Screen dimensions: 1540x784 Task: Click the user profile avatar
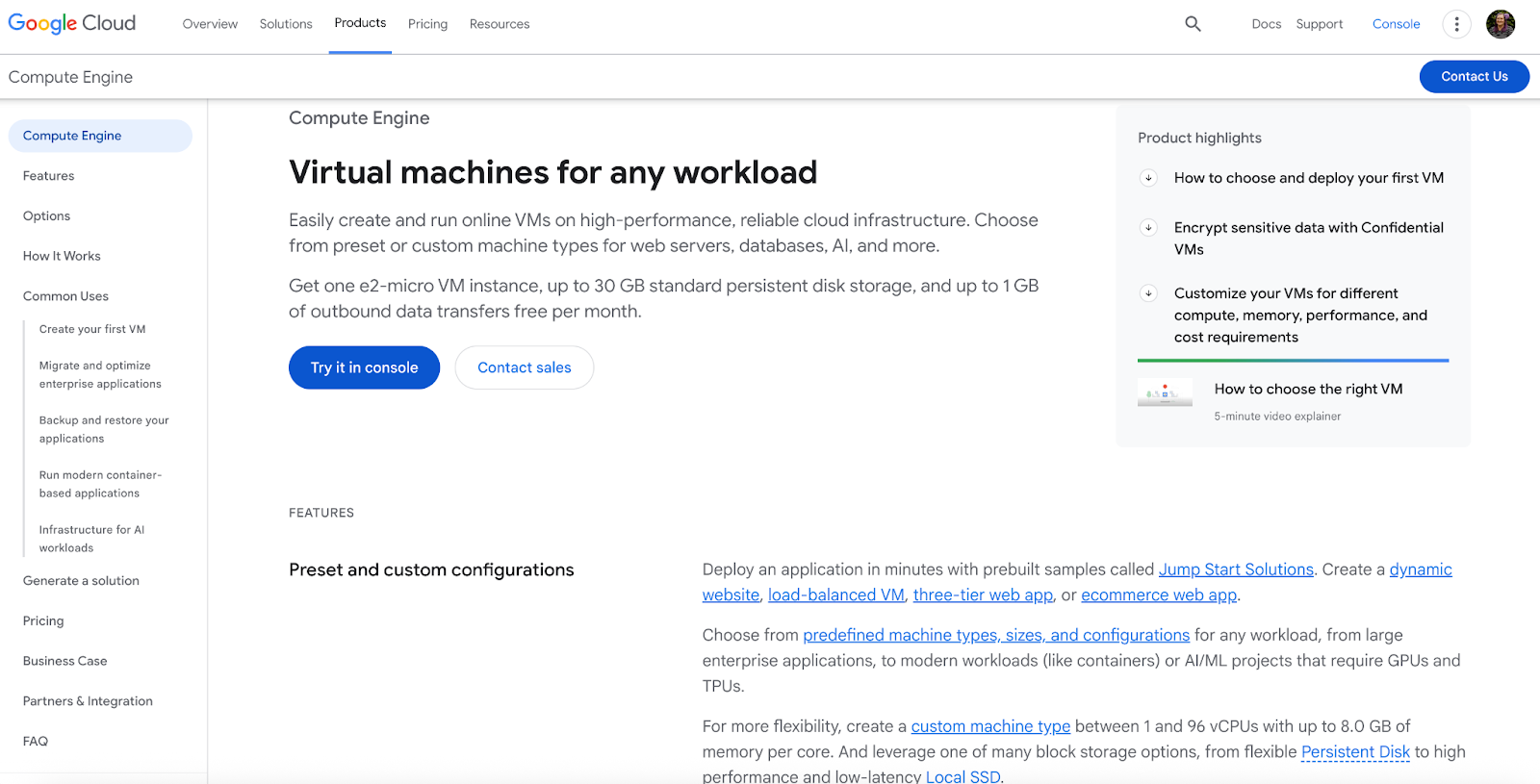click(1500, 24)
